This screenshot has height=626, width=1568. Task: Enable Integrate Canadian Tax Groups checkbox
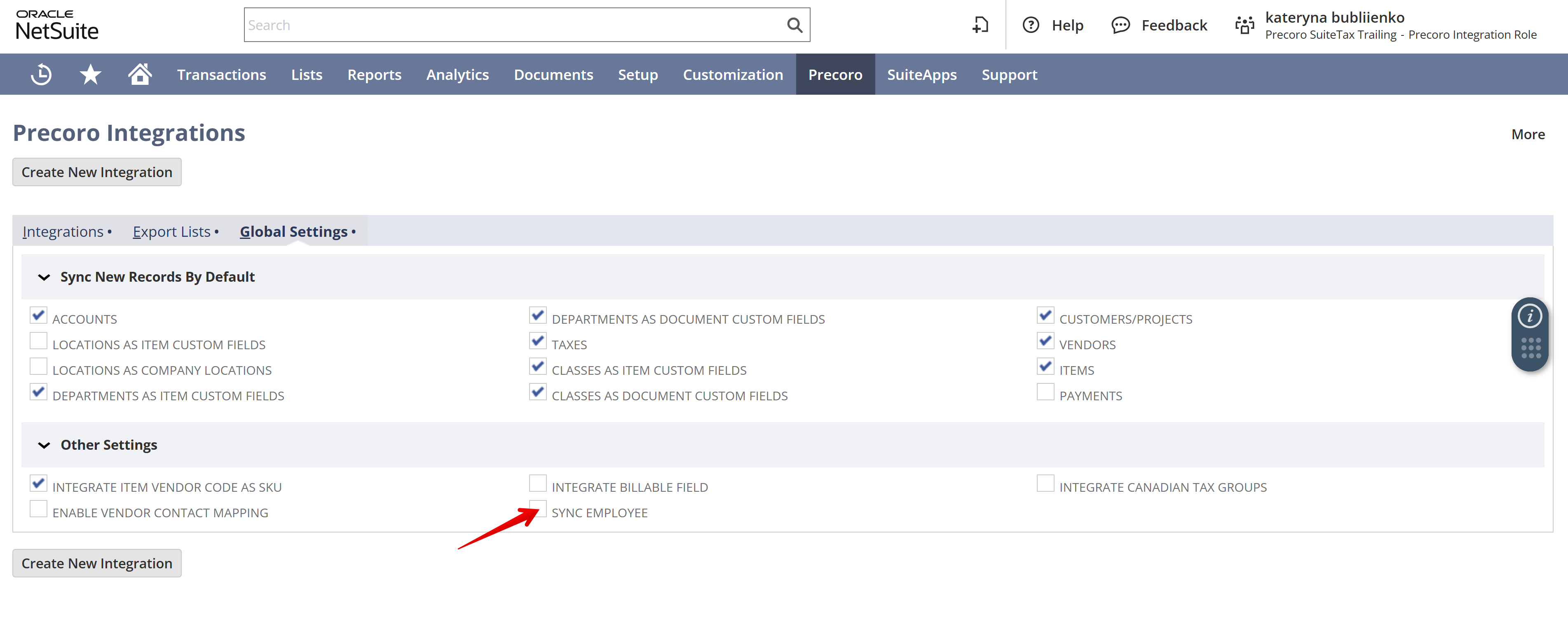point(1045,483)
